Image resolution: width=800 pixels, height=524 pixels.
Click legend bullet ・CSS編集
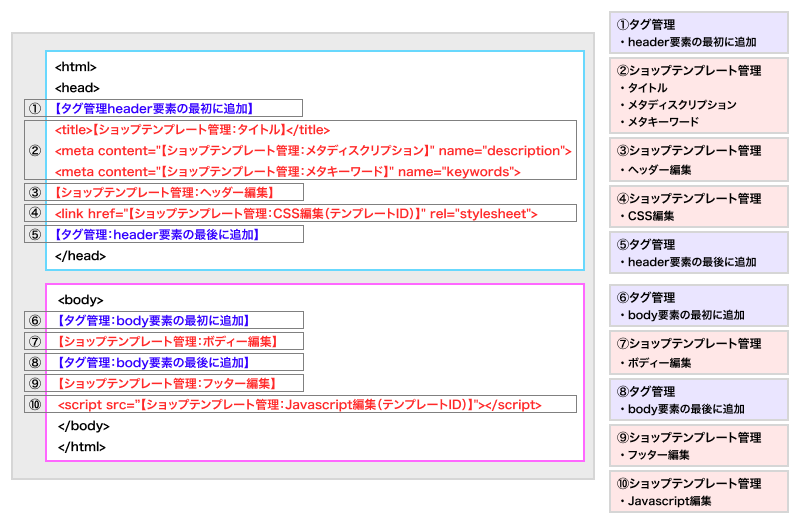[x=646, y=216]
